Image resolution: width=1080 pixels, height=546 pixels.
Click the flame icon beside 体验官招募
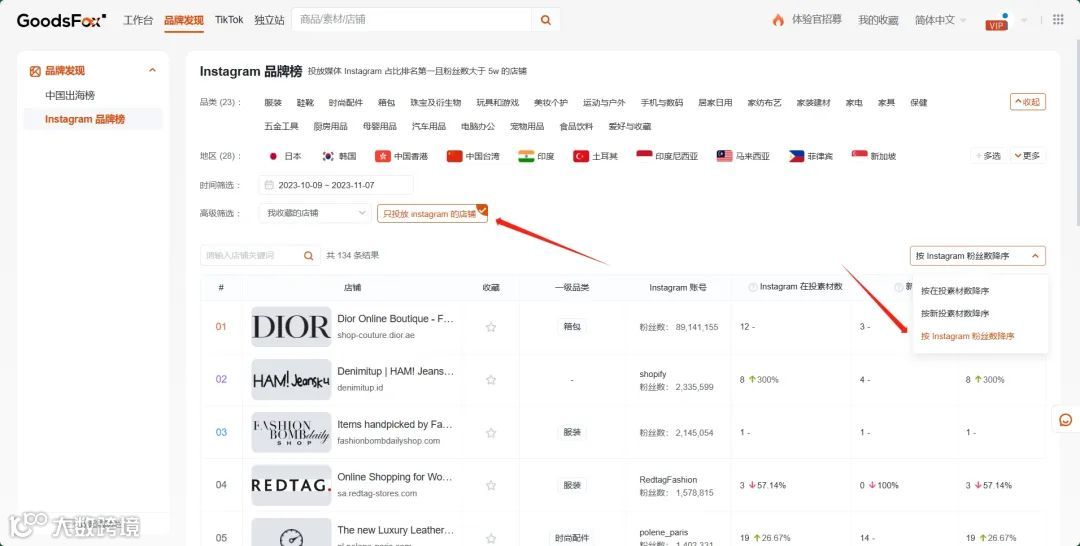pos(778,20)
